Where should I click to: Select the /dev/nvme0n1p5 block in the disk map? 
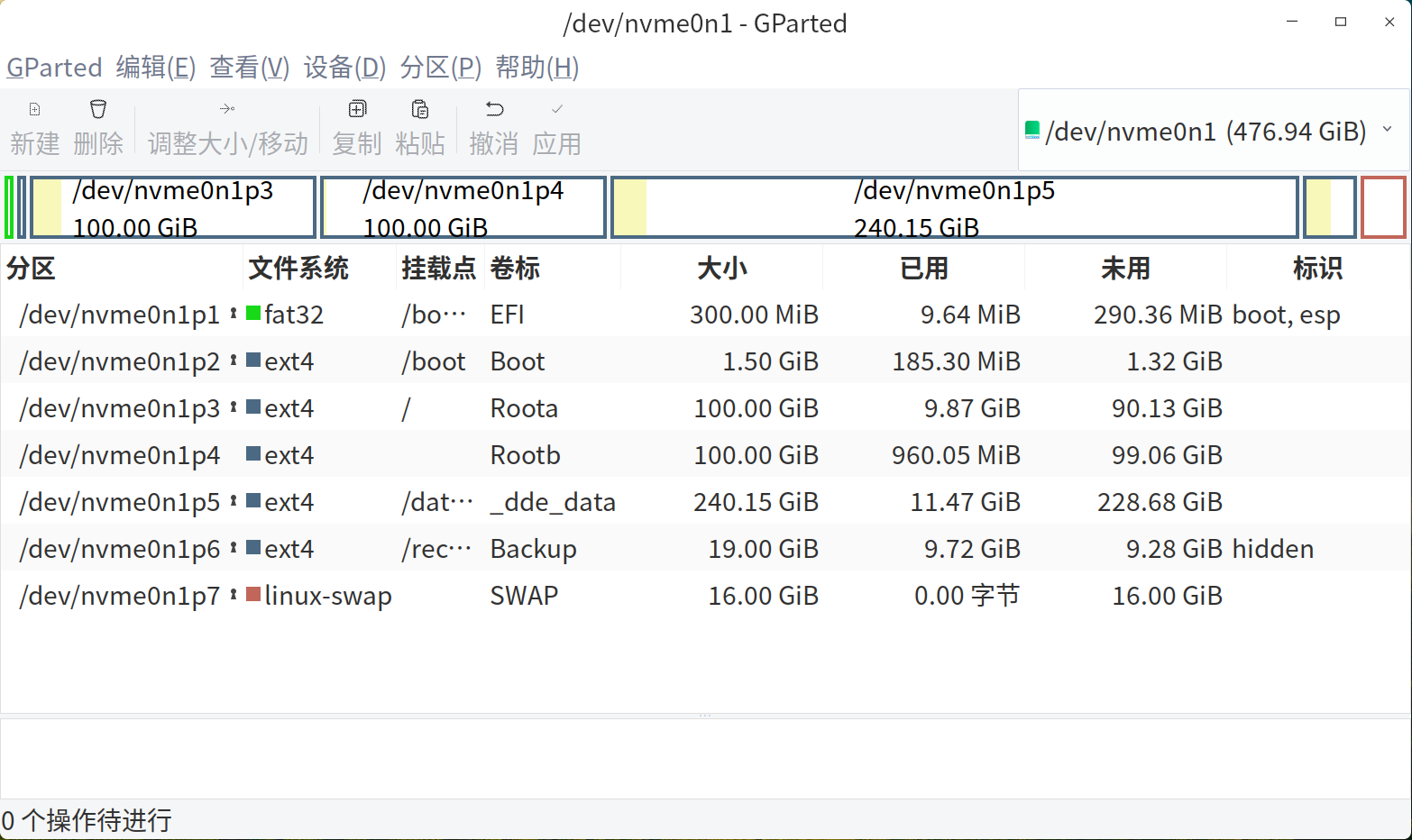click(x=955, y=207)
